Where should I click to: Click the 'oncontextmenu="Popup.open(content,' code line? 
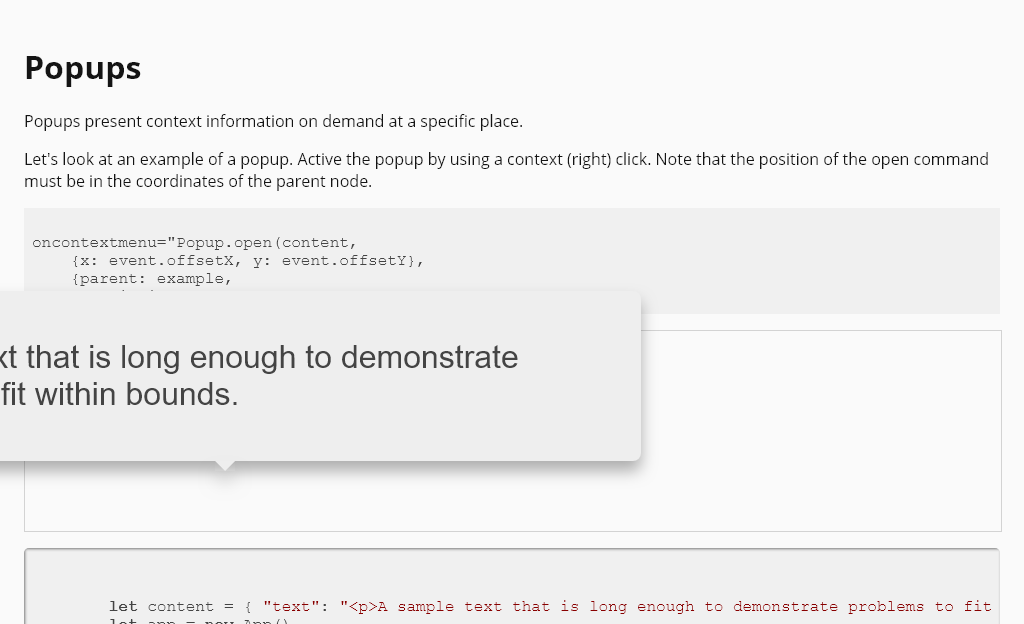(194, 243)
